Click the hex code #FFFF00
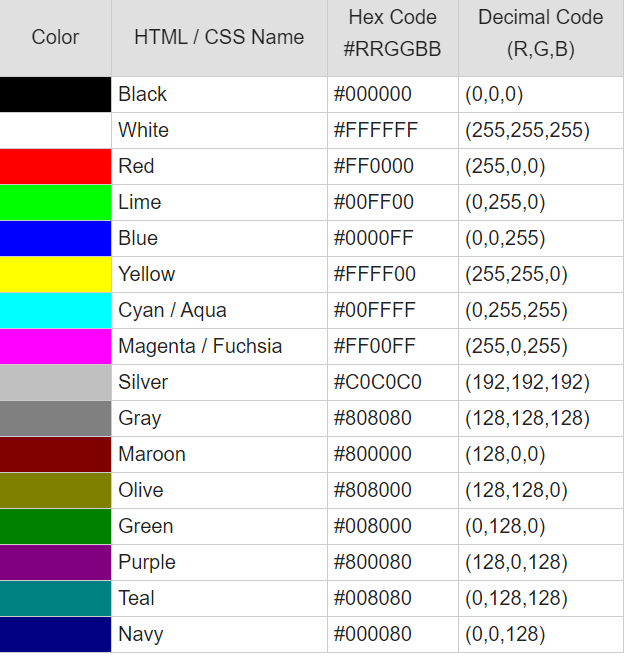 pyautogui.click(x=375, y=274)
